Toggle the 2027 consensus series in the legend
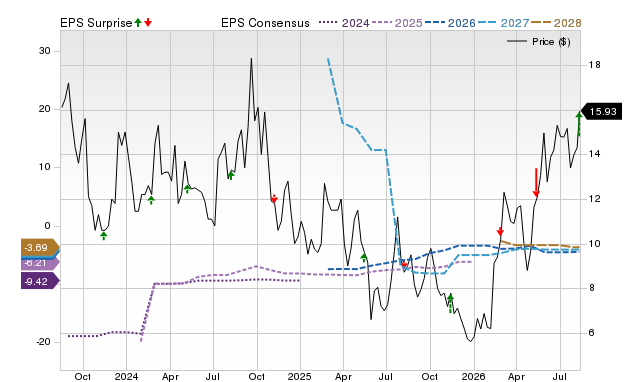This screenshot has width=640, height=382. click(x=503, y=23)
